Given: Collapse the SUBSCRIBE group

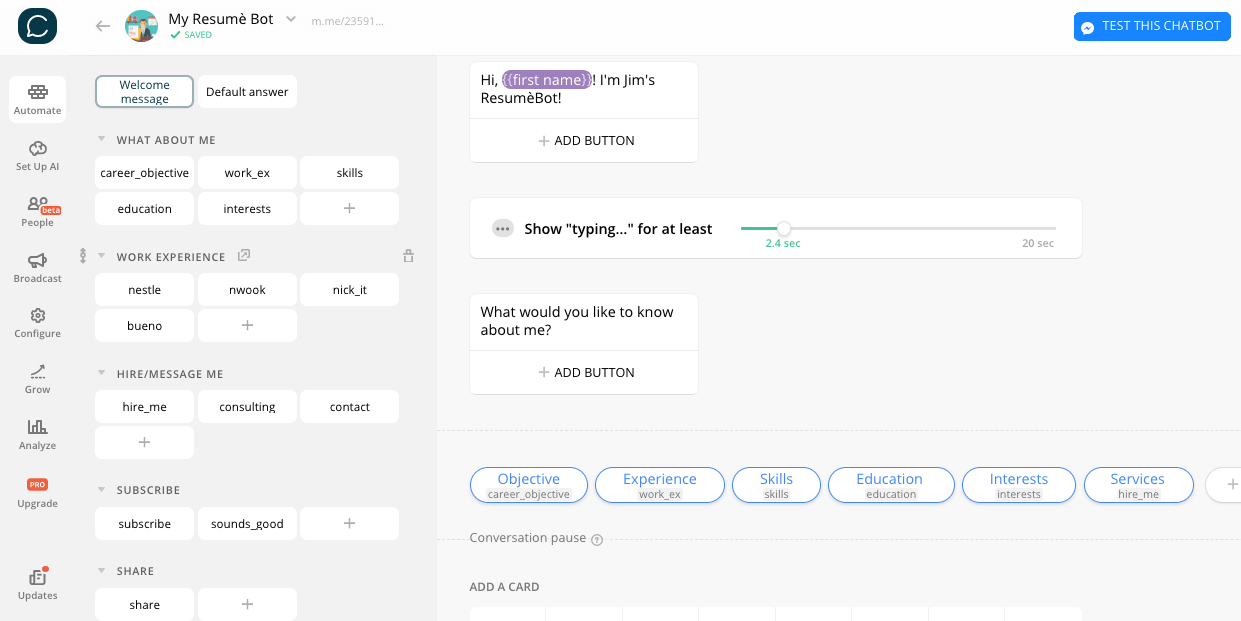Looking at the screenshot, I should pyautogui.click(x=101, y=489).
